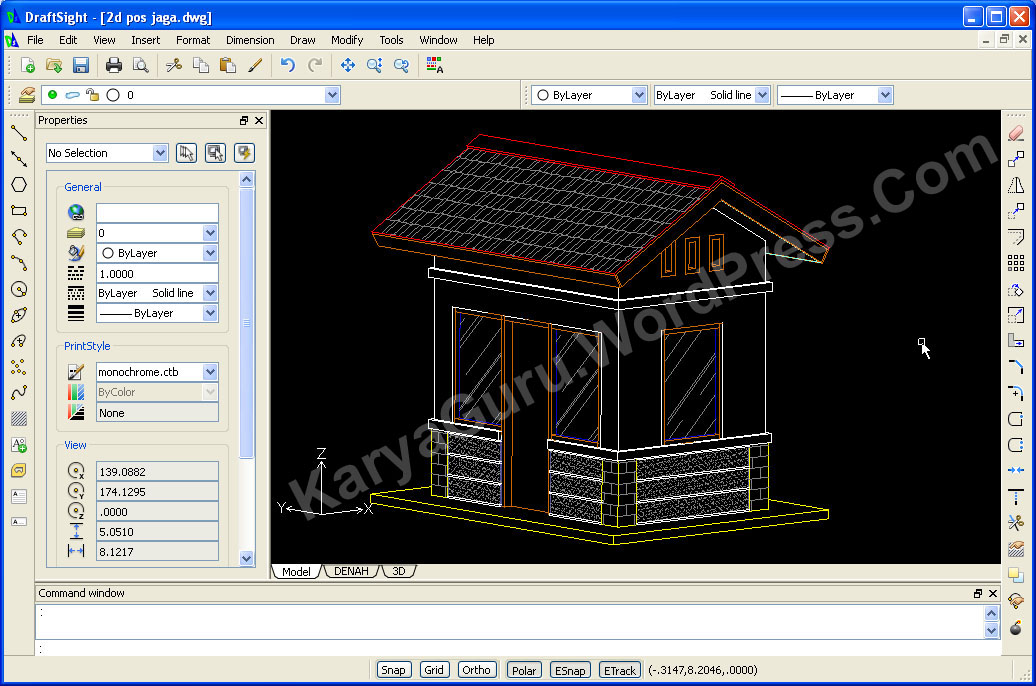Click the Print icon
This screenshot has height=686, width=1036.
tap(114, 65)
